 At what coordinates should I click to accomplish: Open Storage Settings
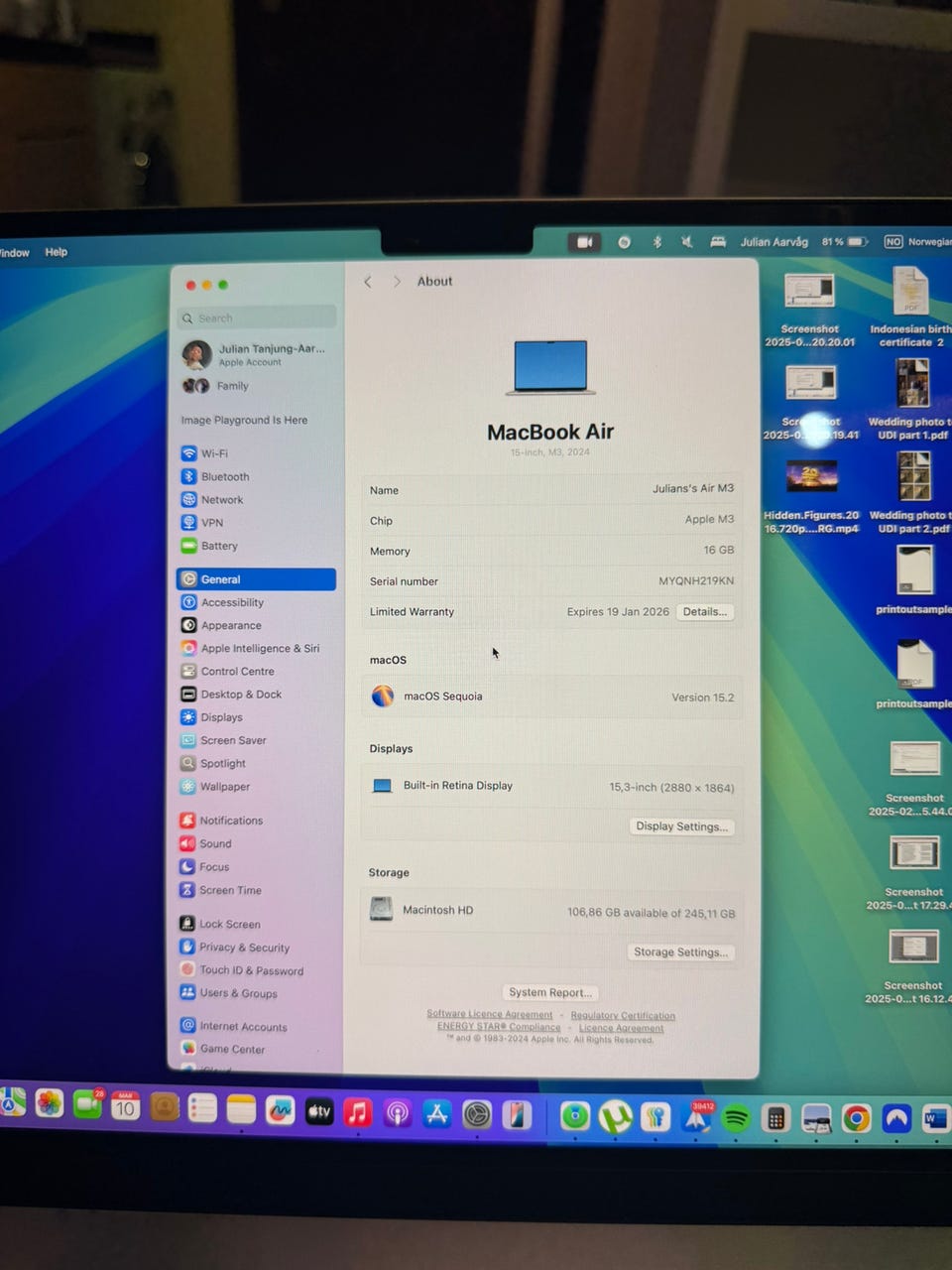[681, 952]
